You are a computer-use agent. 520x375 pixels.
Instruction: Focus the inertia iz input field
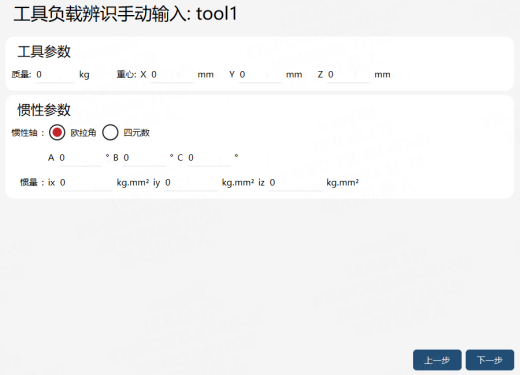295,183
